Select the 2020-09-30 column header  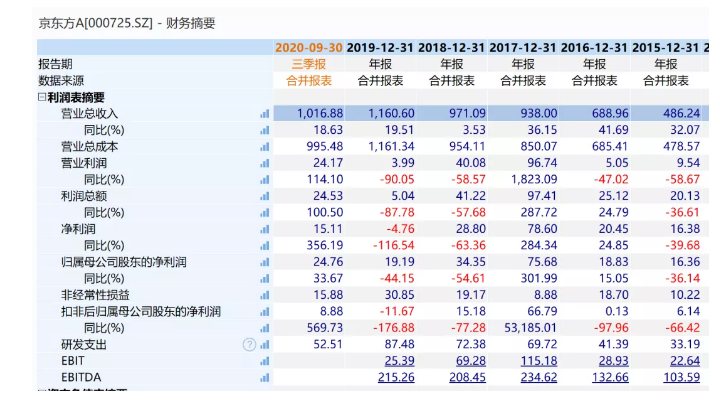(x=309, y=48)
